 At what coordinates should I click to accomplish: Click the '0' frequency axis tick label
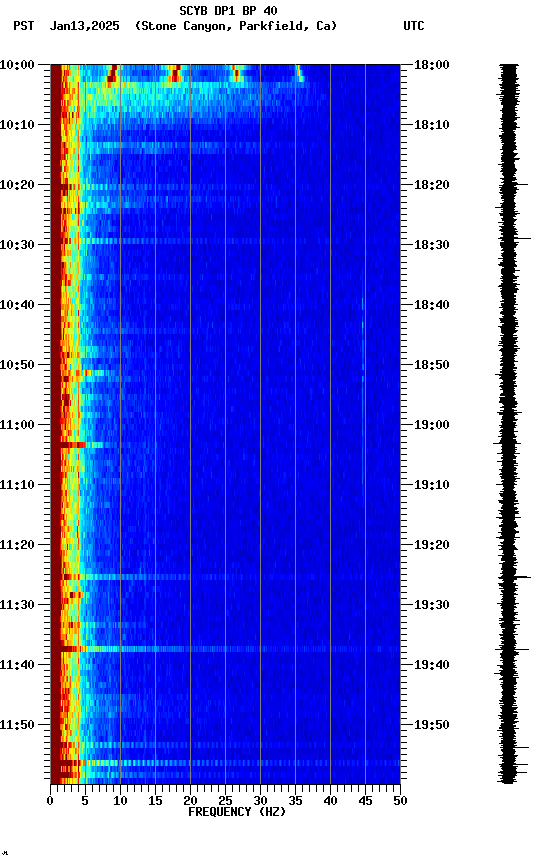[x=50, y=801]
